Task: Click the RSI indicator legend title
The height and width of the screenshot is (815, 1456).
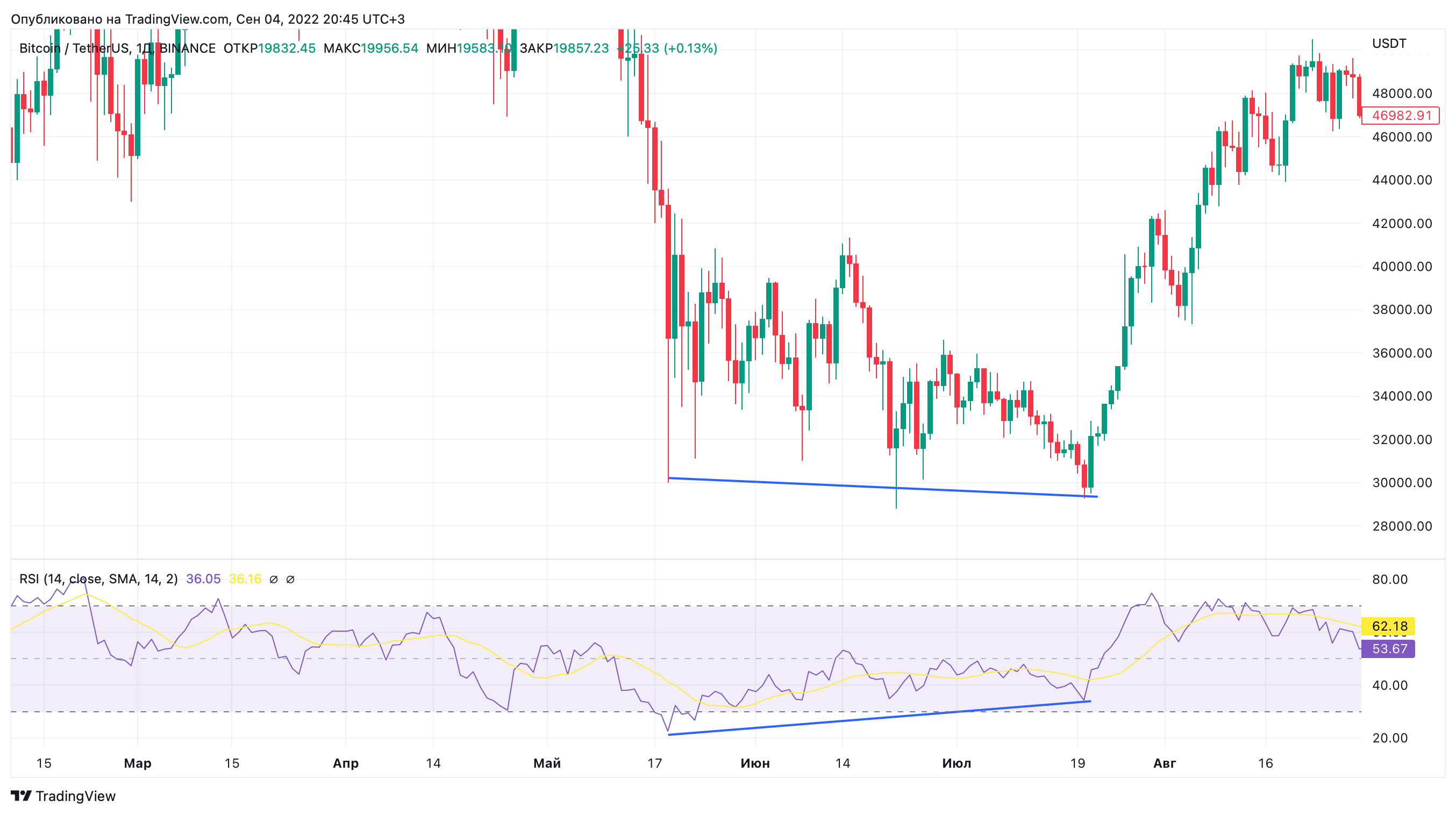Action: tap(98, 579)
